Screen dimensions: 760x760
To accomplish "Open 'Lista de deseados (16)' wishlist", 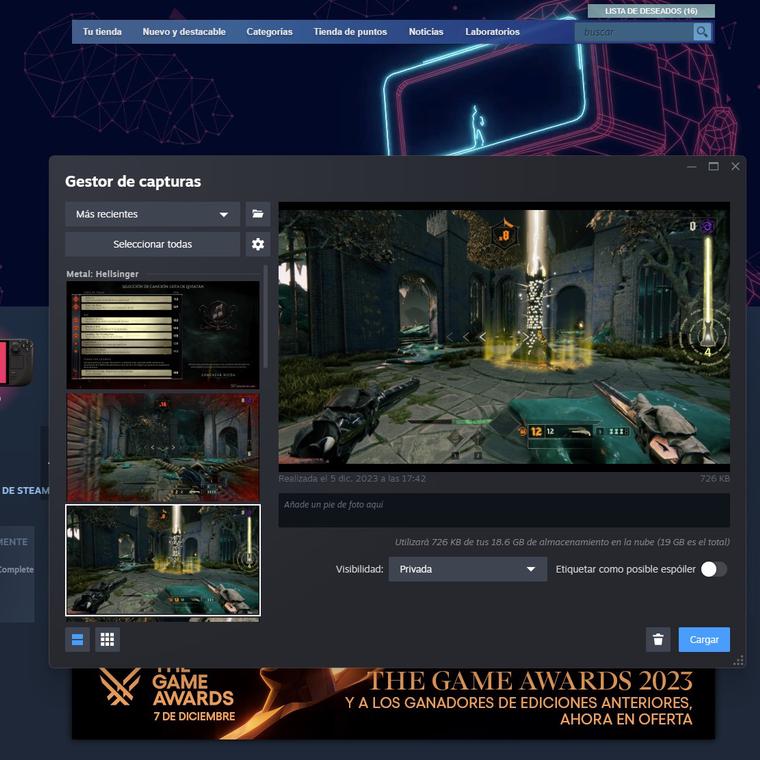I will pos(651,11).
